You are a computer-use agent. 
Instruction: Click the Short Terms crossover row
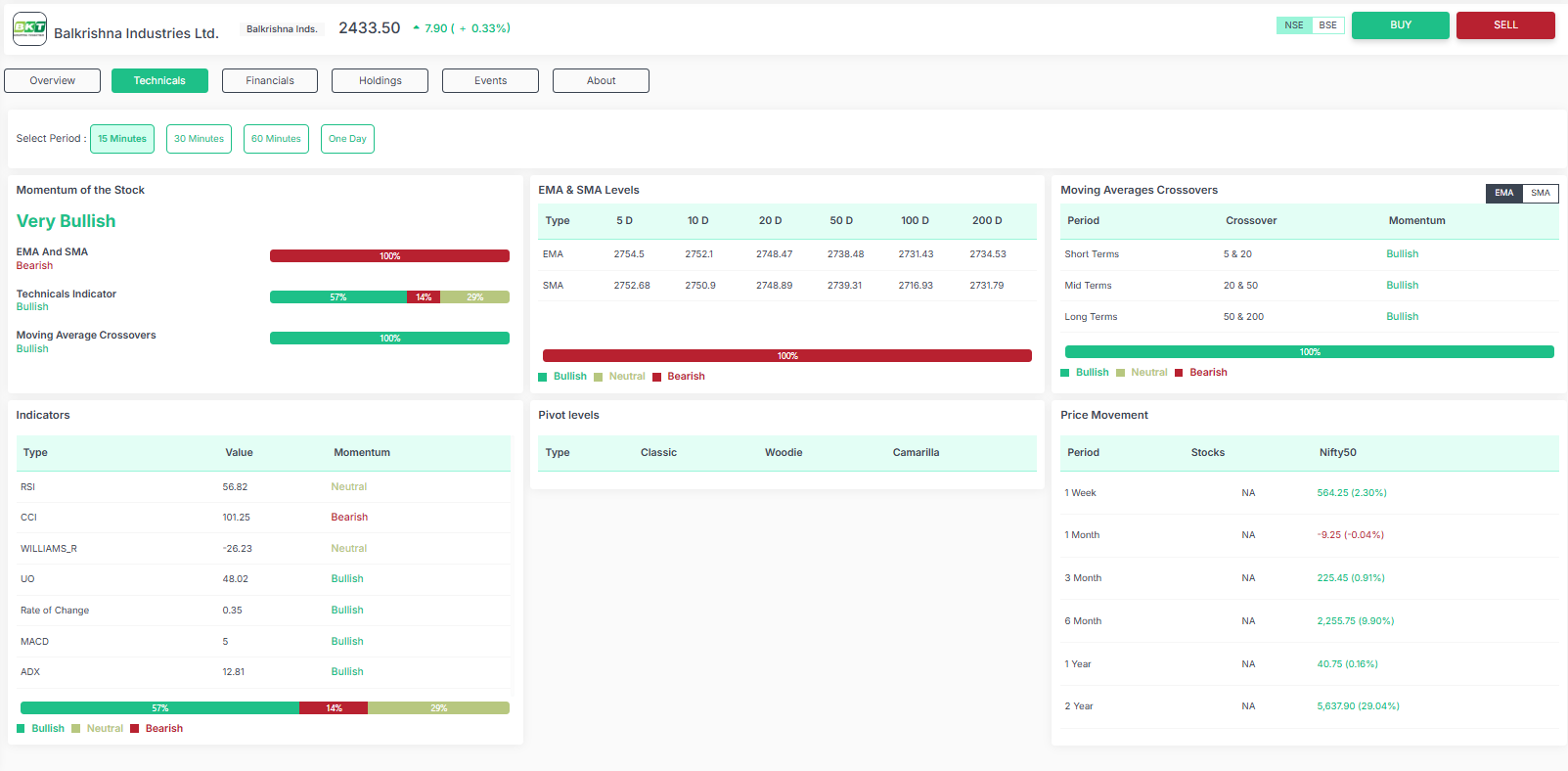(1310, 254)
